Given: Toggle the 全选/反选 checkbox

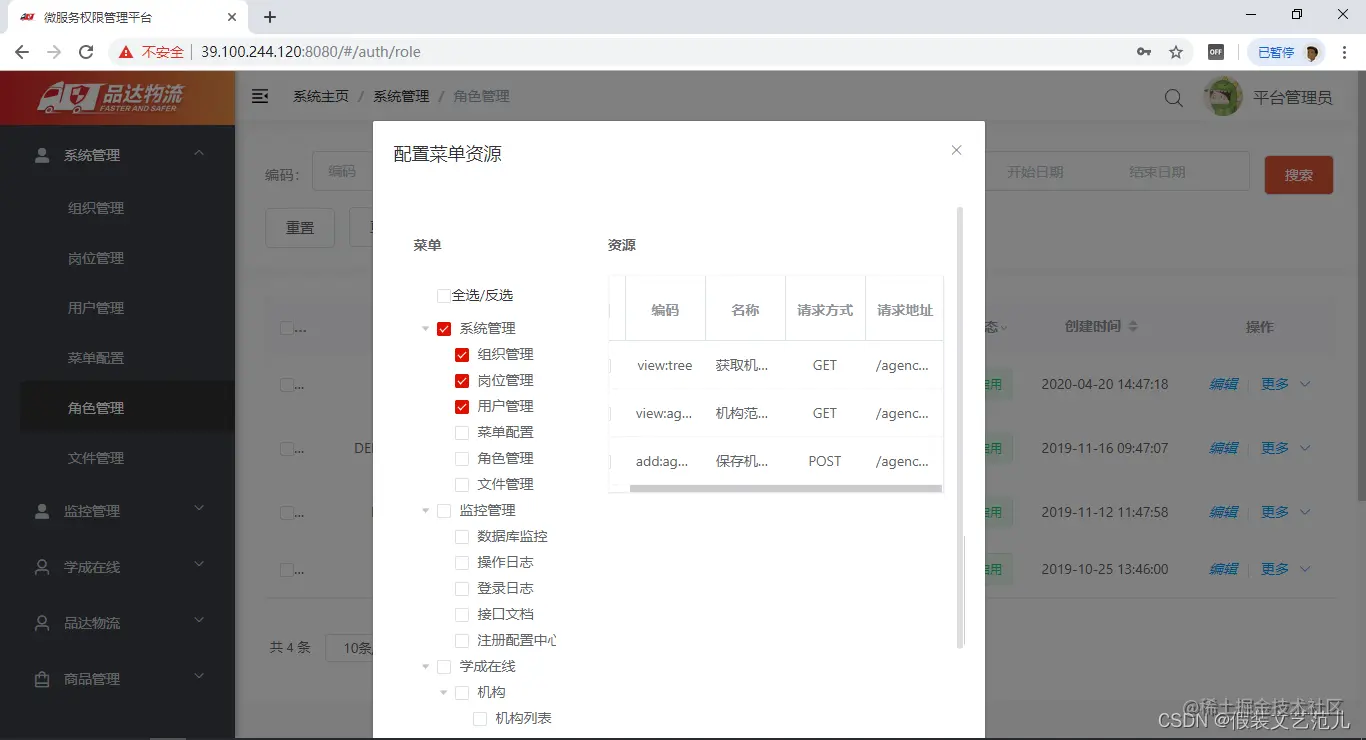Looking at the screenshot, I should coord(441,295).
